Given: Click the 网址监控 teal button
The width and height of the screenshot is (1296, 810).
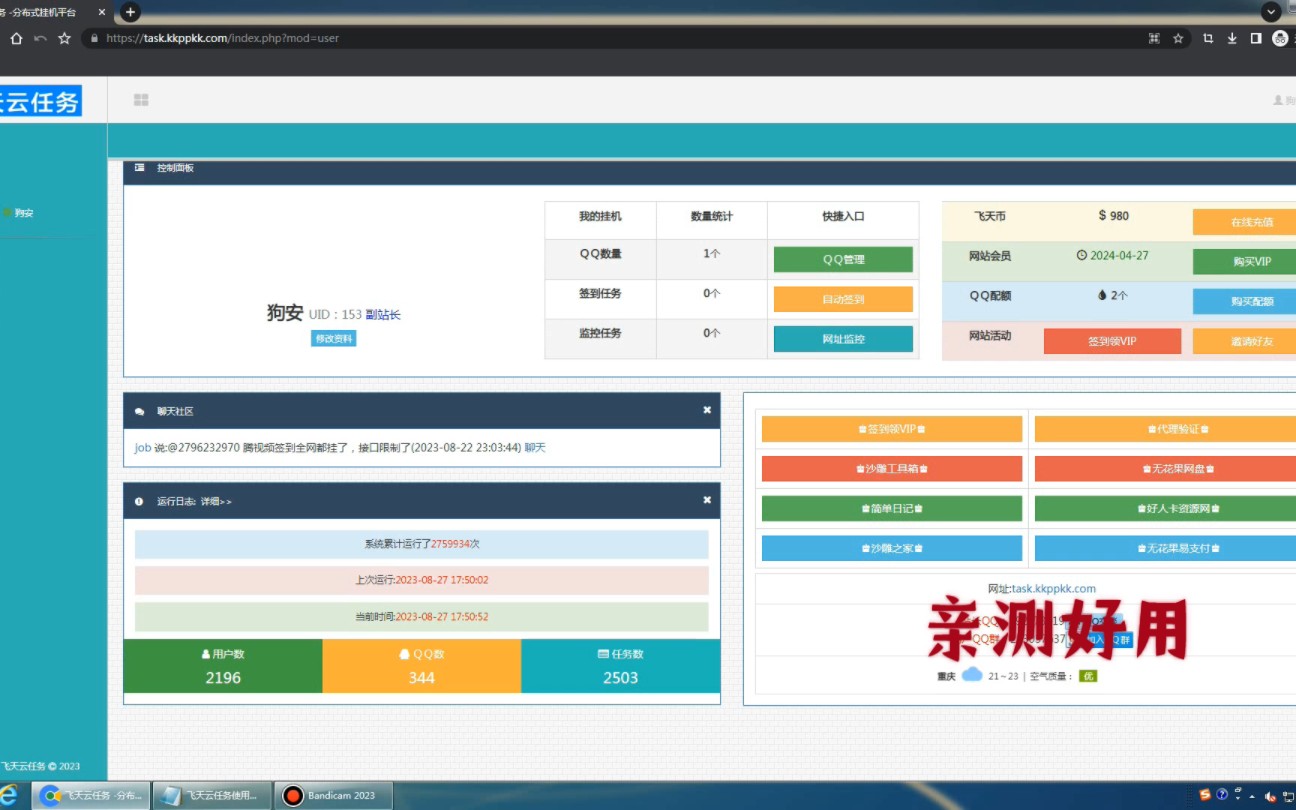Looking at the screenshot, I should [843, 339].
